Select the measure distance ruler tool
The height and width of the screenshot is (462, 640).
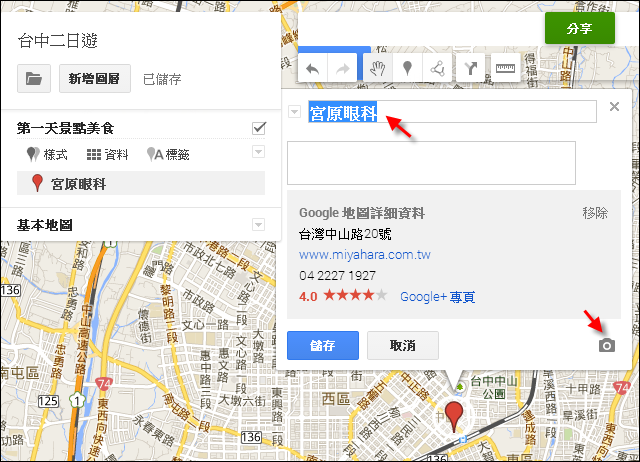pos(505,69)
